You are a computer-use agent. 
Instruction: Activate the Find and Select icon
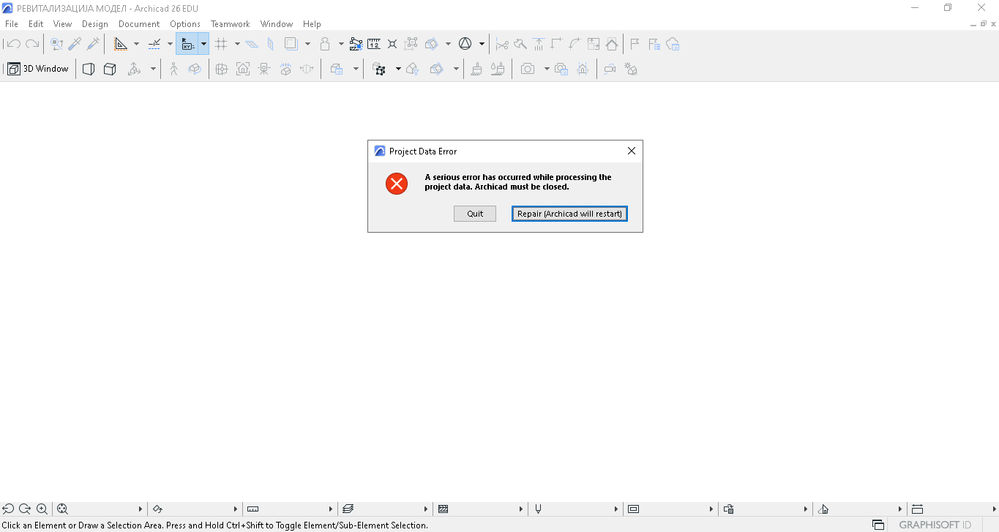[x=57, y=44]
